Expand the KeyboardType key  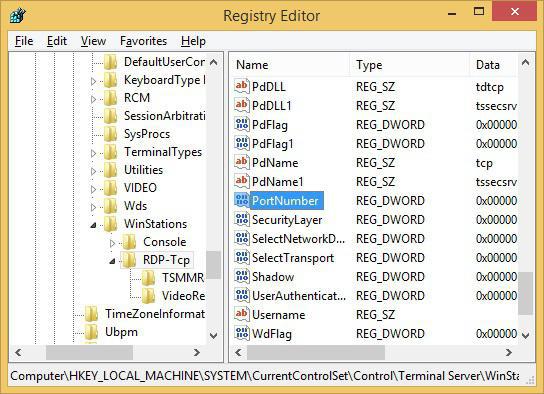pyautogui.click(x=93, y=81)
